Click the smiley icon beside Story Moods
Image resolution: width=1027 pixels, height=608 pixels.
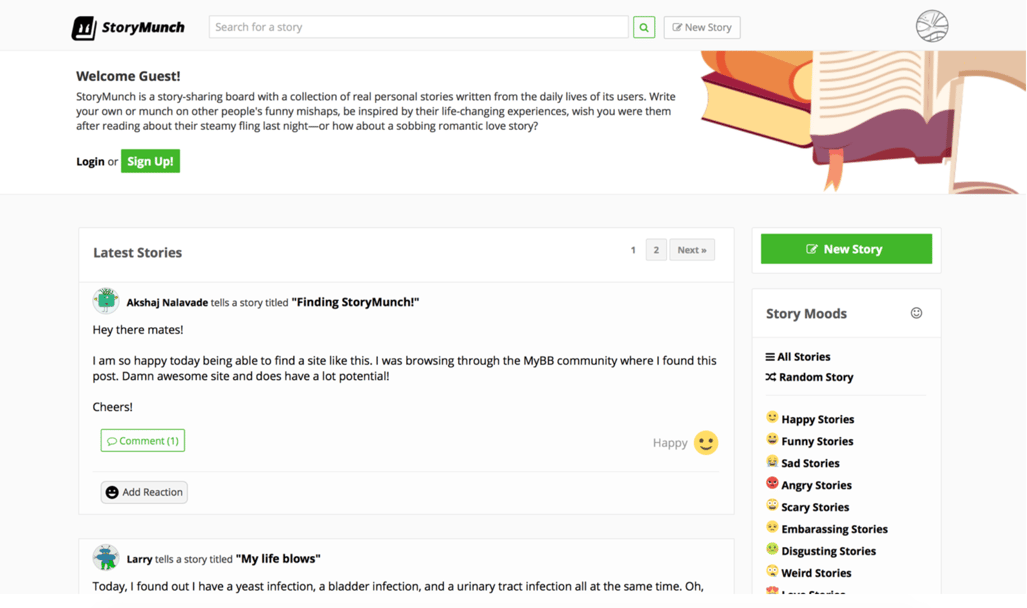point(916,313)
